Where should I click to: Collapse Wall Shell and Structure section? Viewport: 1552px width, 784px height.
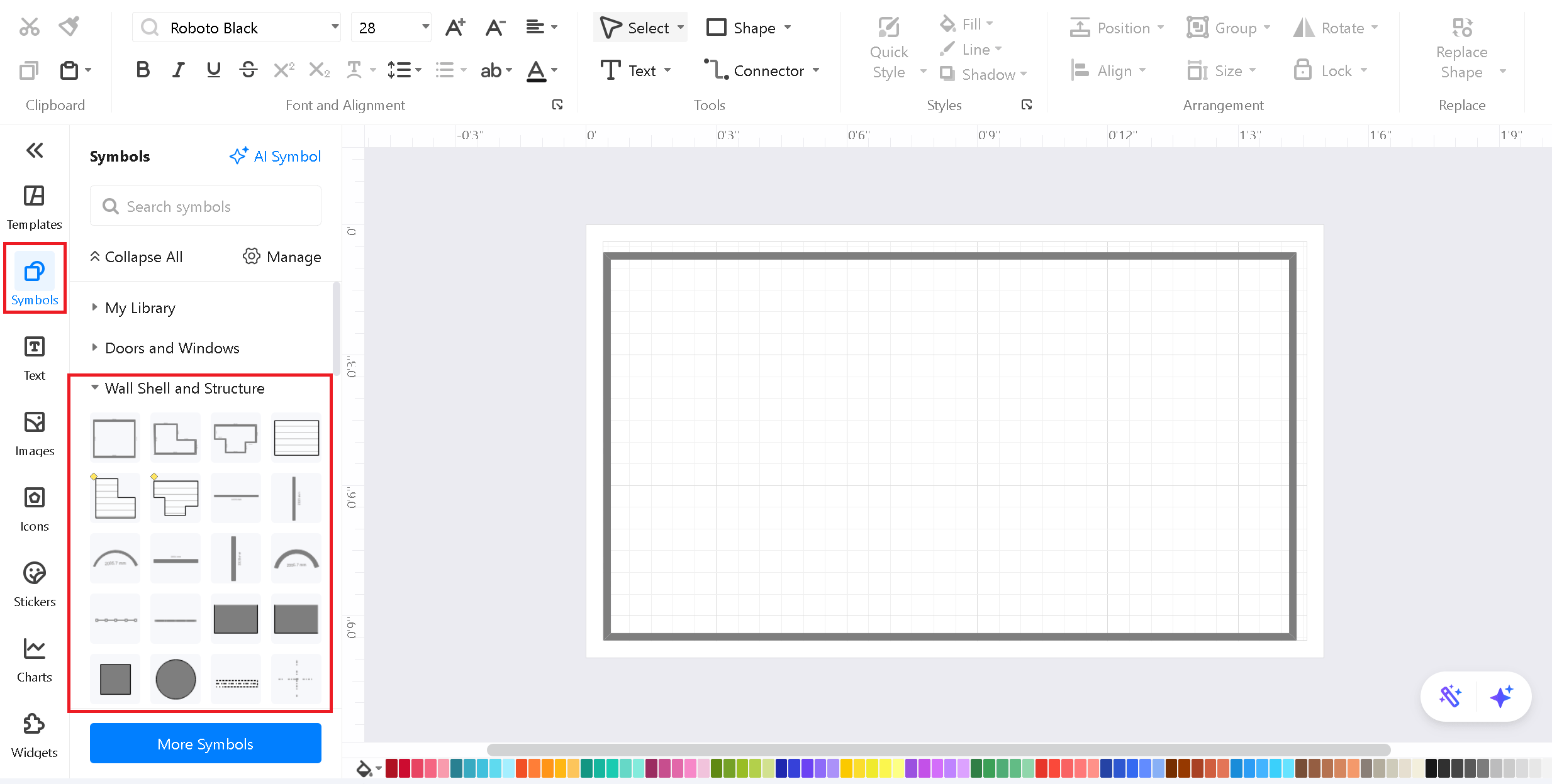click(x=178, y=388)
